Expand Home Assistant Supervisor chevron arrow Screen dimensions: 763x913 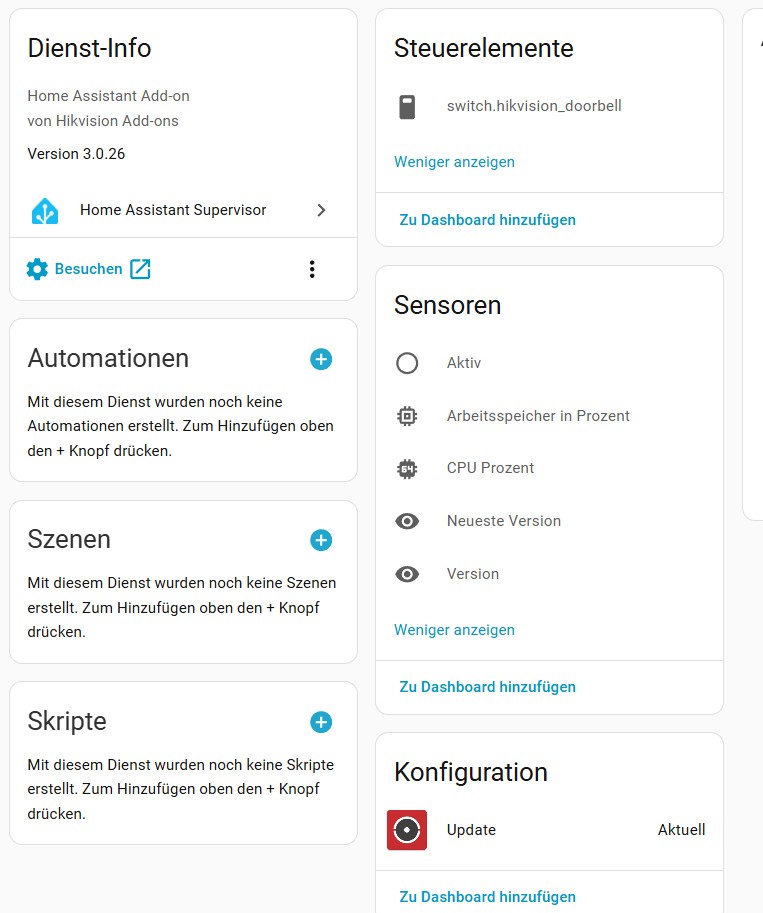pyautogui.click(x=321, y=211)
